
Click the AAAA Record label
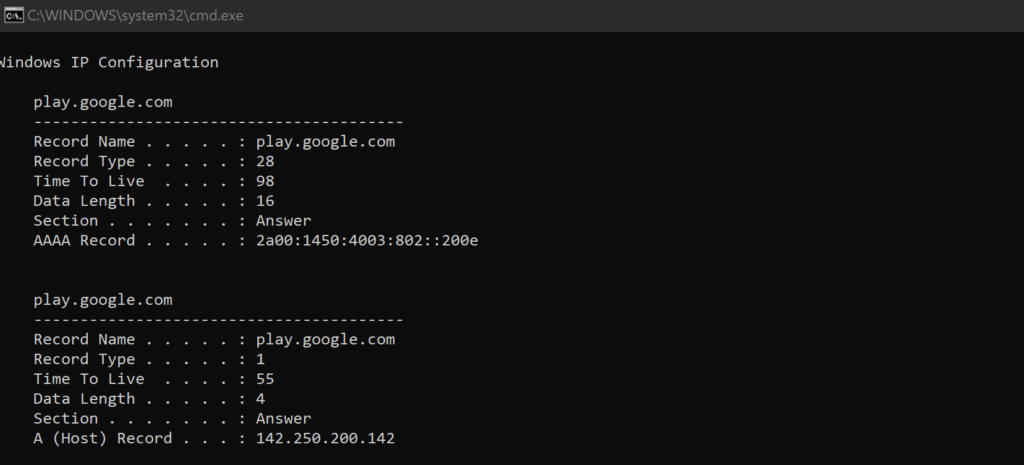point(84,240)
